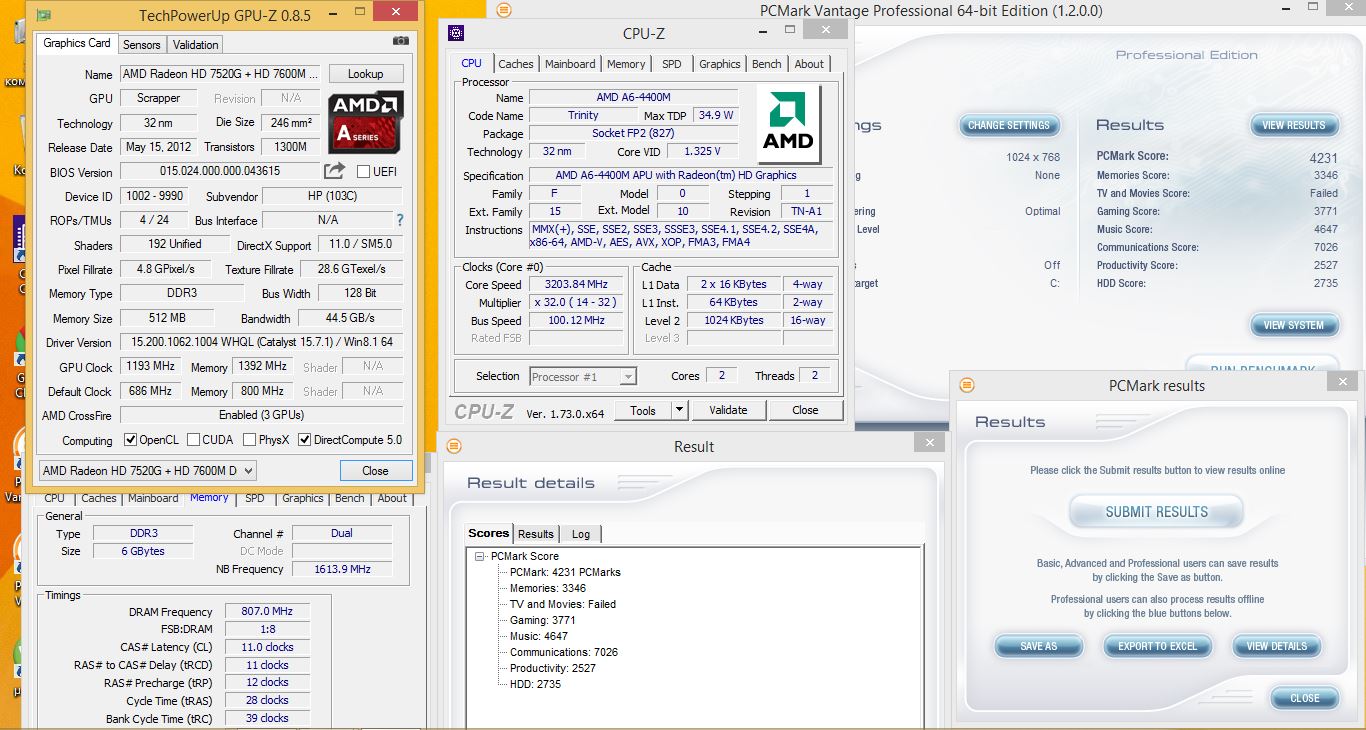Click the GPU-Z title bar app icon
Screen dimensions: 1366x730
tap(44, 15)
